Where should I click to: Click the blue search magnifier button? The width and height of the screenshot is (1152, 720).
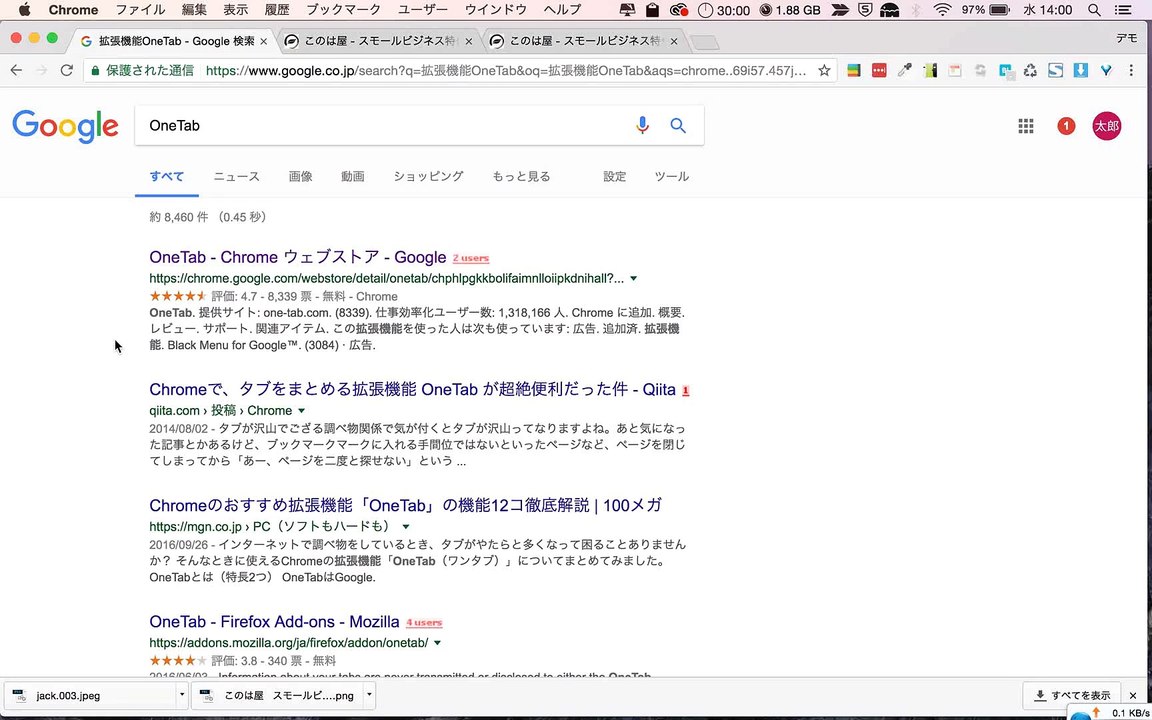click(x=678, y=126)
